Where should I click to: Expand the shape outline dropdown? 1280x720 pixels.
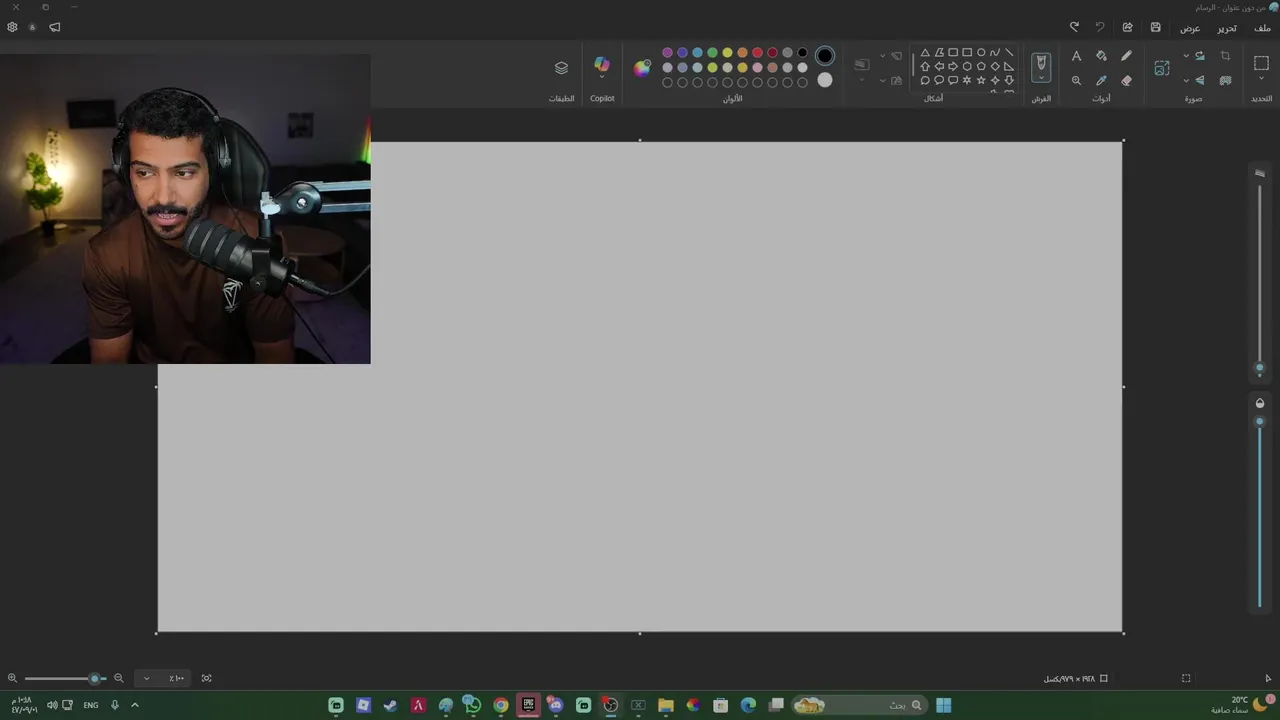click(883, 56)
